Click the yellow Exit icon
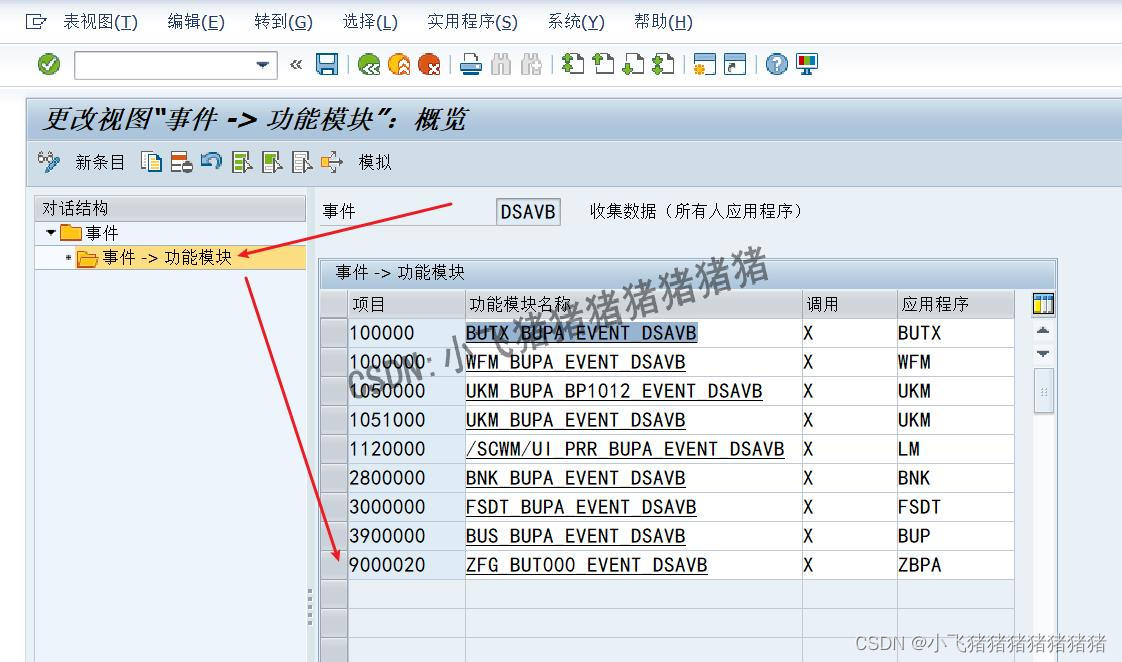1122x662 pixels. [x=399, y=65]
